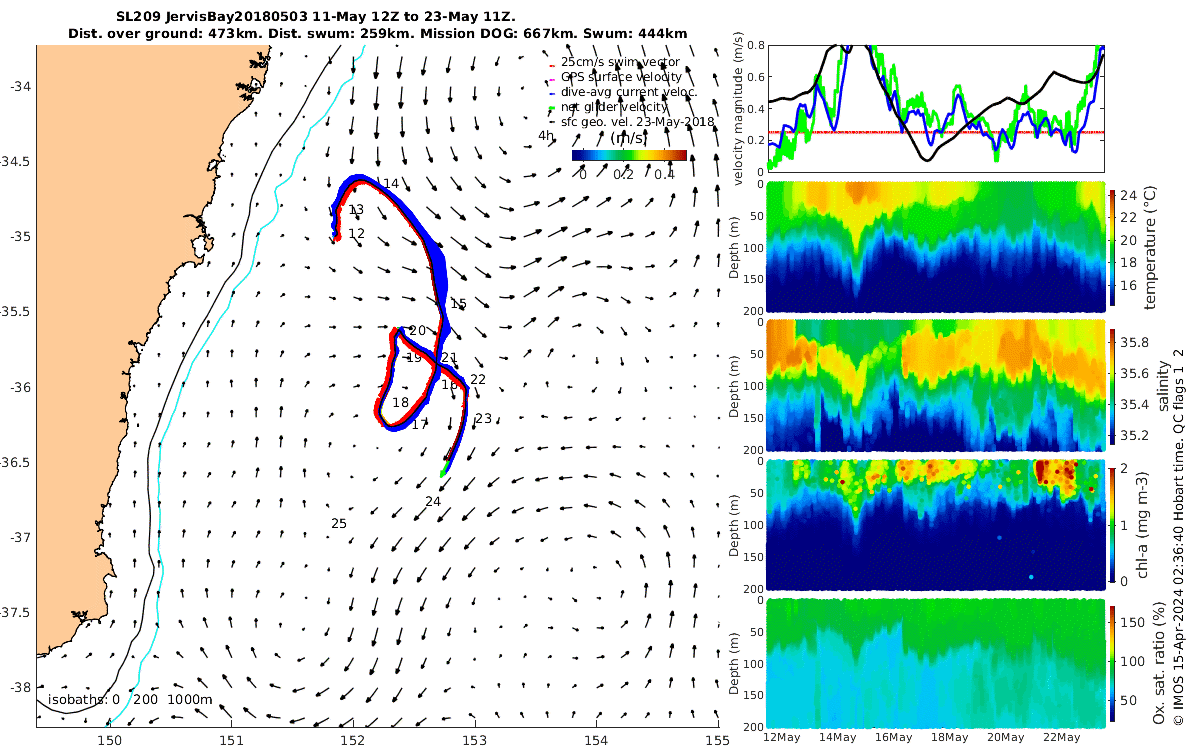Click track day marker 20 on the glider path
Image resolution: width=1200 pixels, height=750 pixels.
click(x=418, y=331)
